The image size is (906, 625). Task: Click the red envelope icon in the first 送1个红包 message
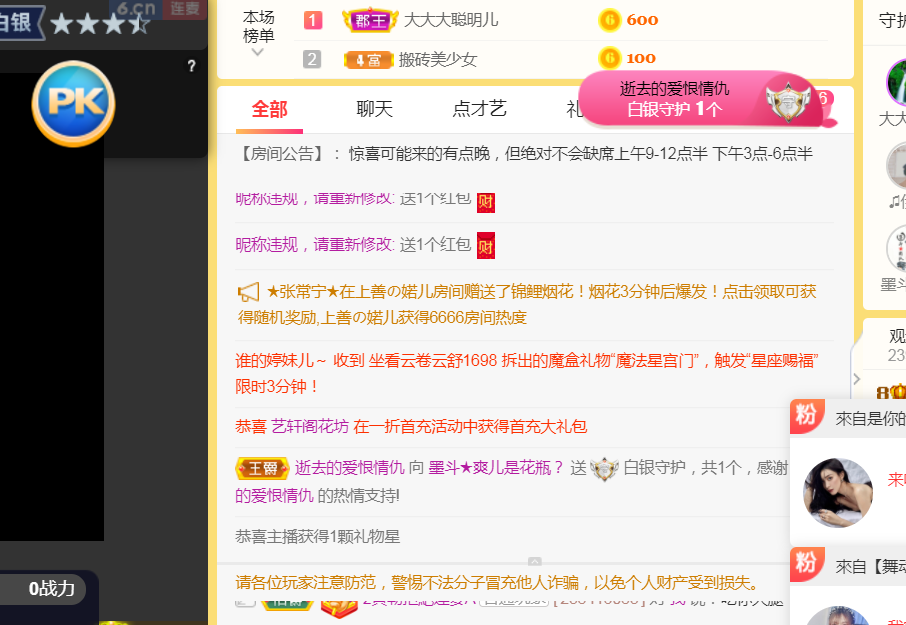pyautogui.click(x=485, y=202)
